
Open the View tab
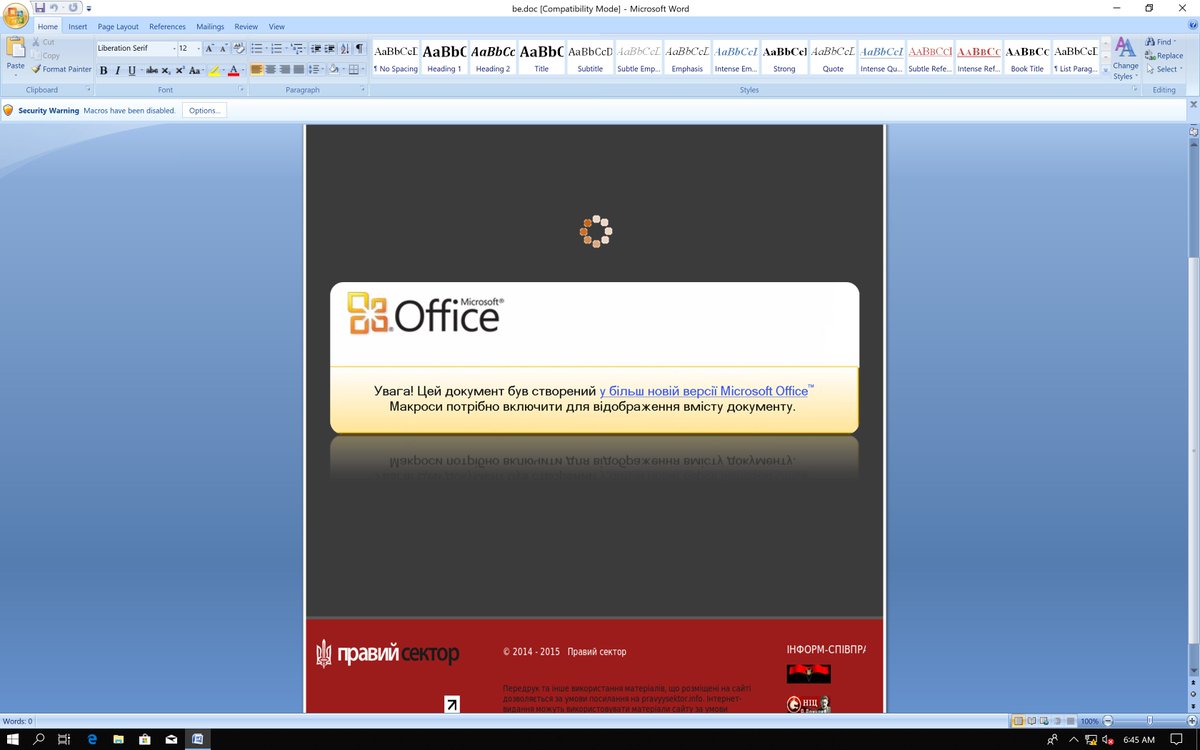pos(277,27)
